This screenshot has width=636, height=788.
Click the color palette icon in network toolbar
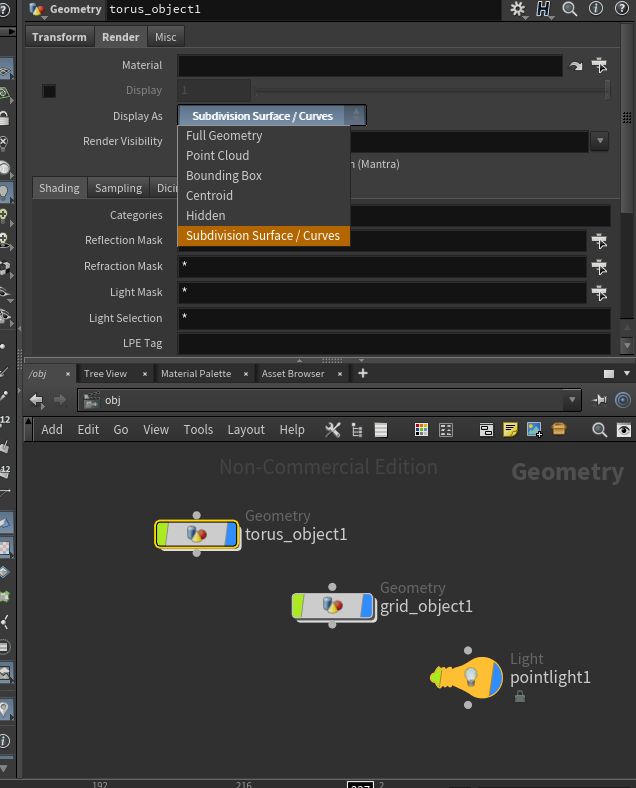421,429
